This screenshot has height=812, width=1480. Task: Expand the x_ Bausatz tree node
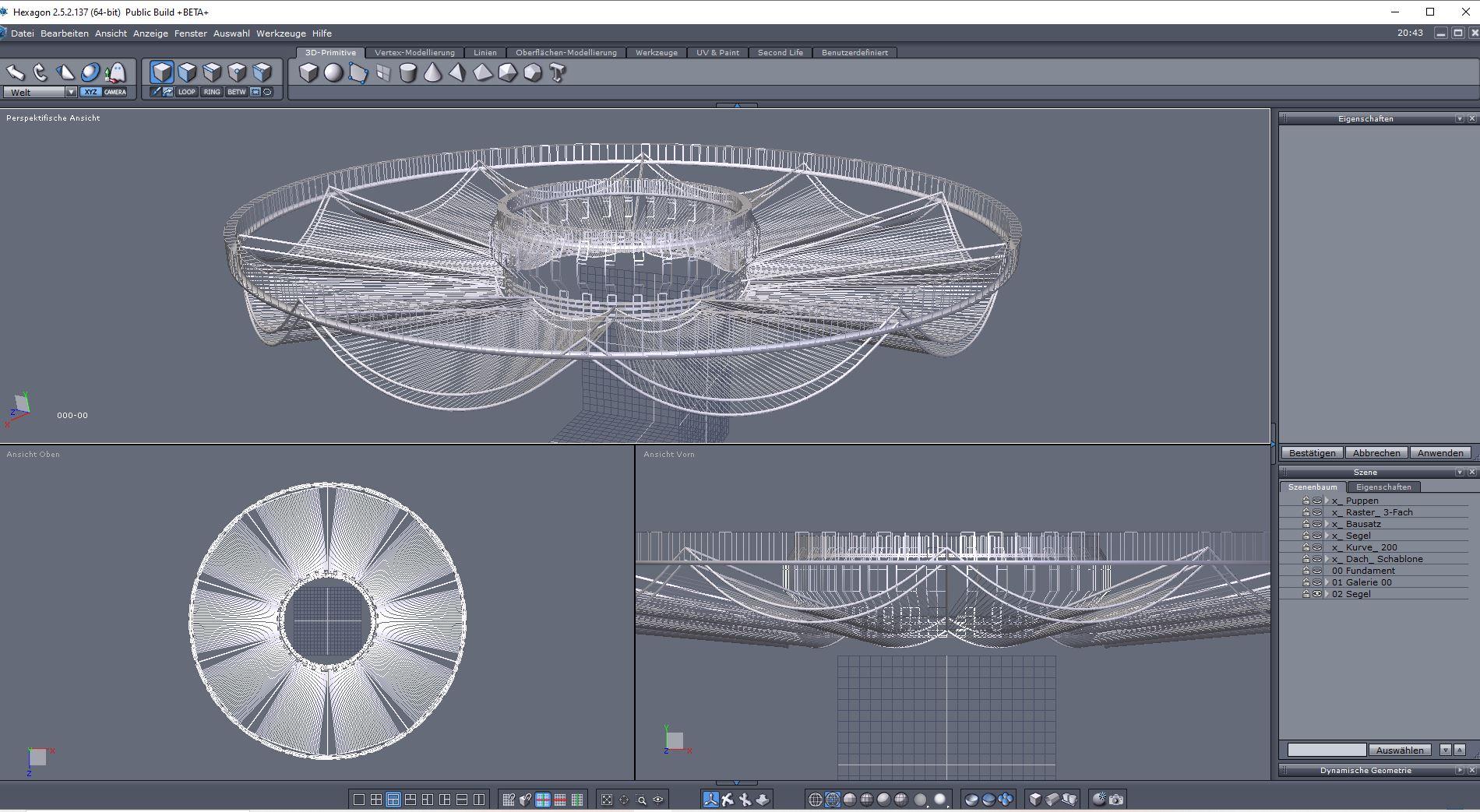(1327, 524)
